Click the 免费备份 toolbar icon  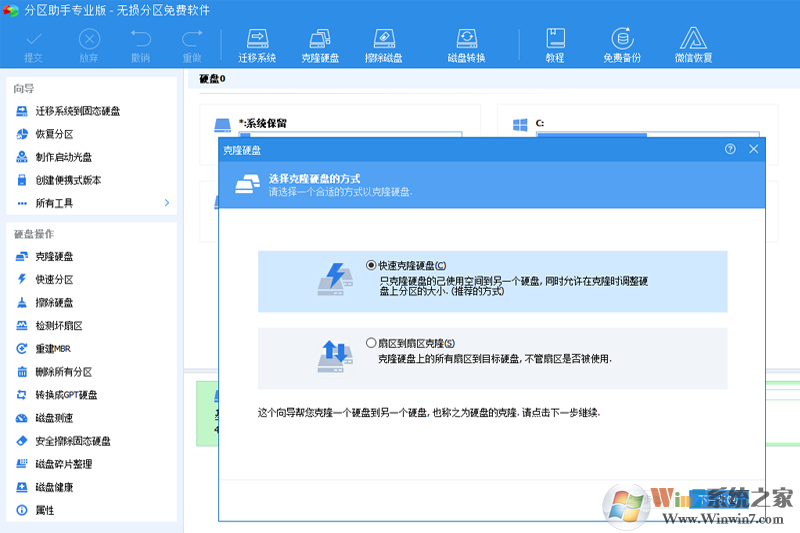point(622,46)
